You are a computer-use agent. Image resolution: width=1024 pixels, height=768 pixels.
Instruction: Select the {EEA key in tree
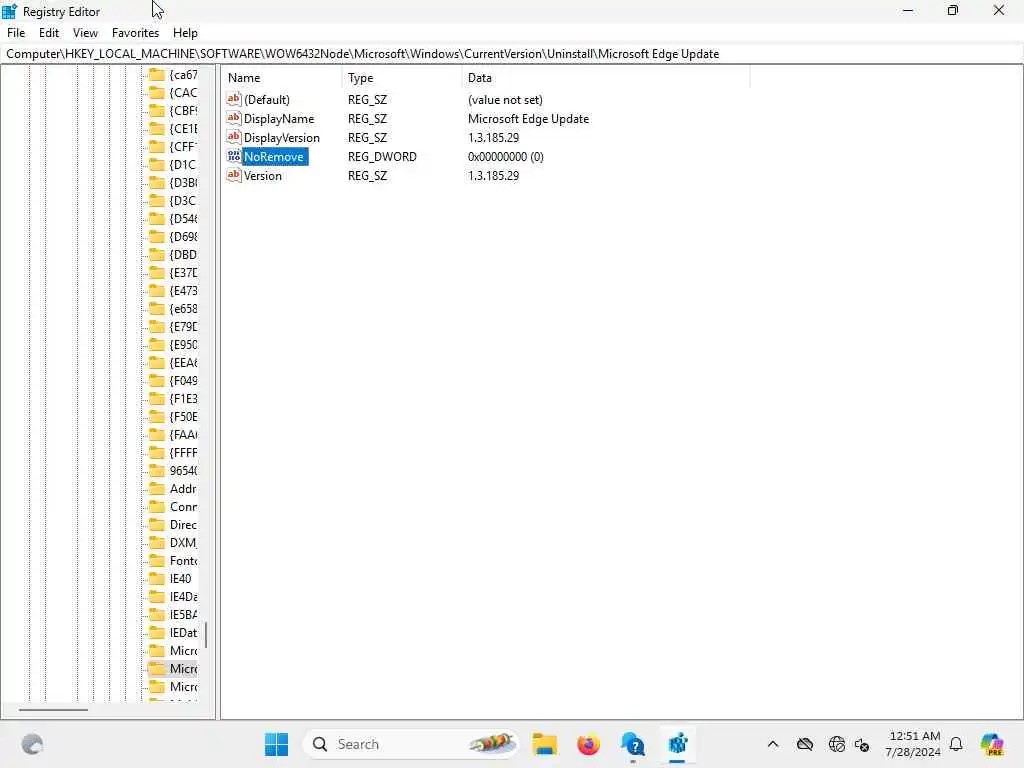click(x=183, y=362)
